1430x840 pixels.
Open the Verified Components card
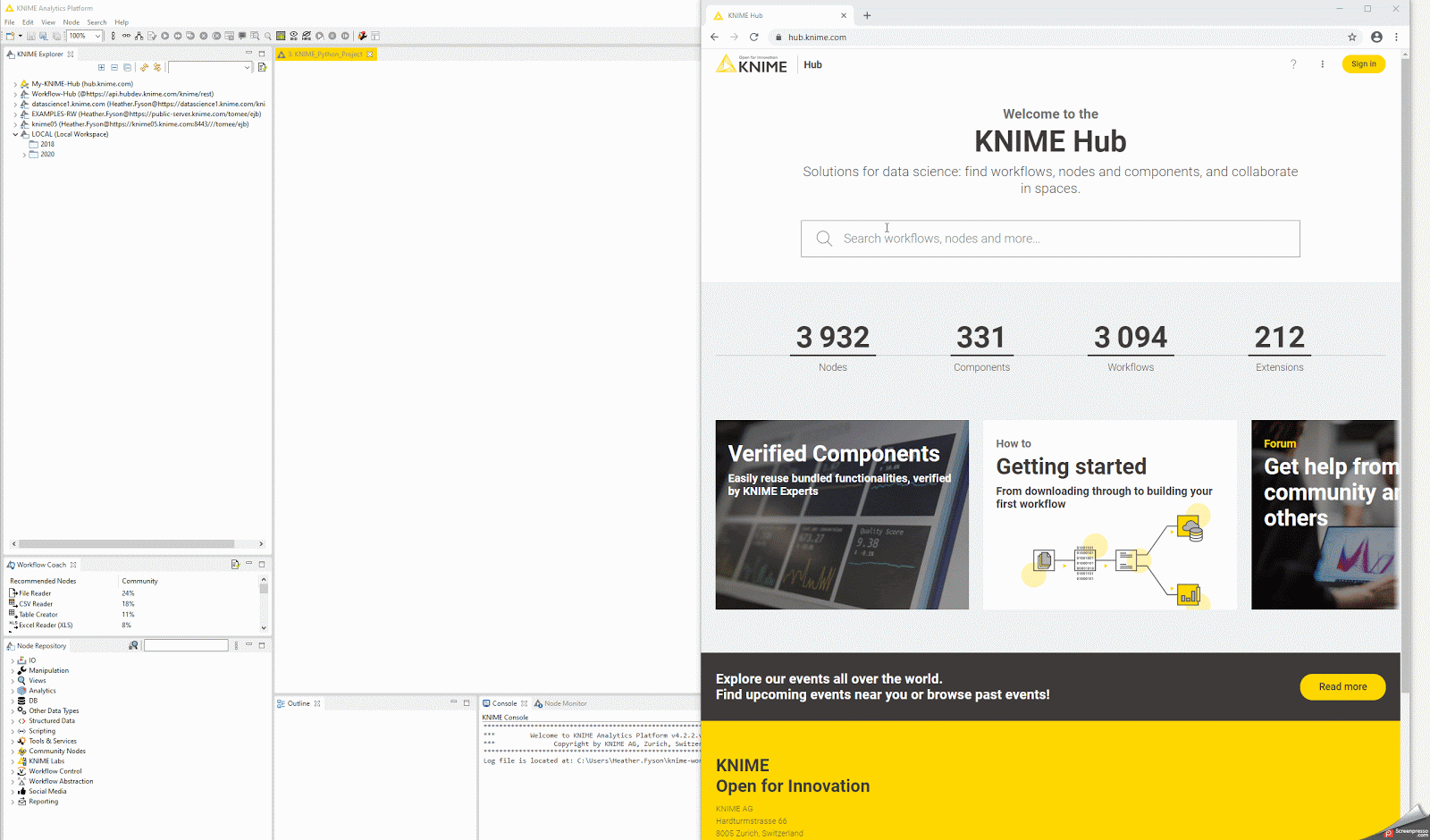(x=842, y=515)
